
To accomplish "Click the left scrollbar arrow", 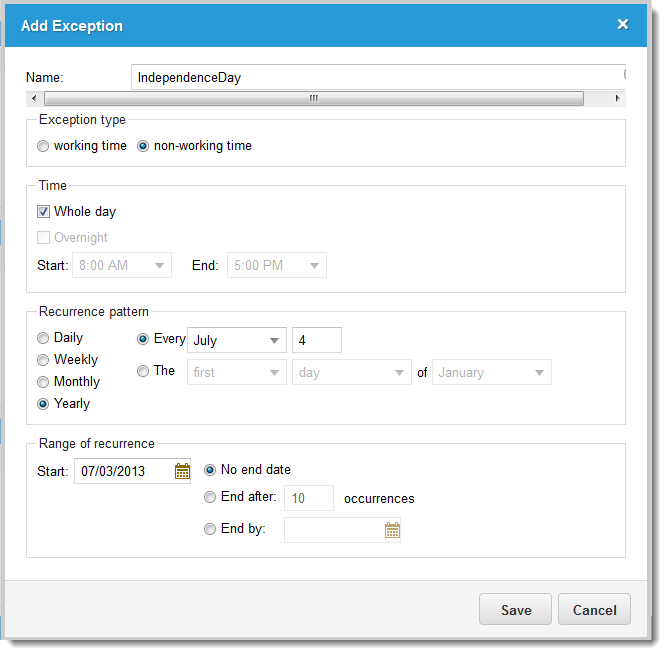I will pyautogui.click(x=34, y=99).
